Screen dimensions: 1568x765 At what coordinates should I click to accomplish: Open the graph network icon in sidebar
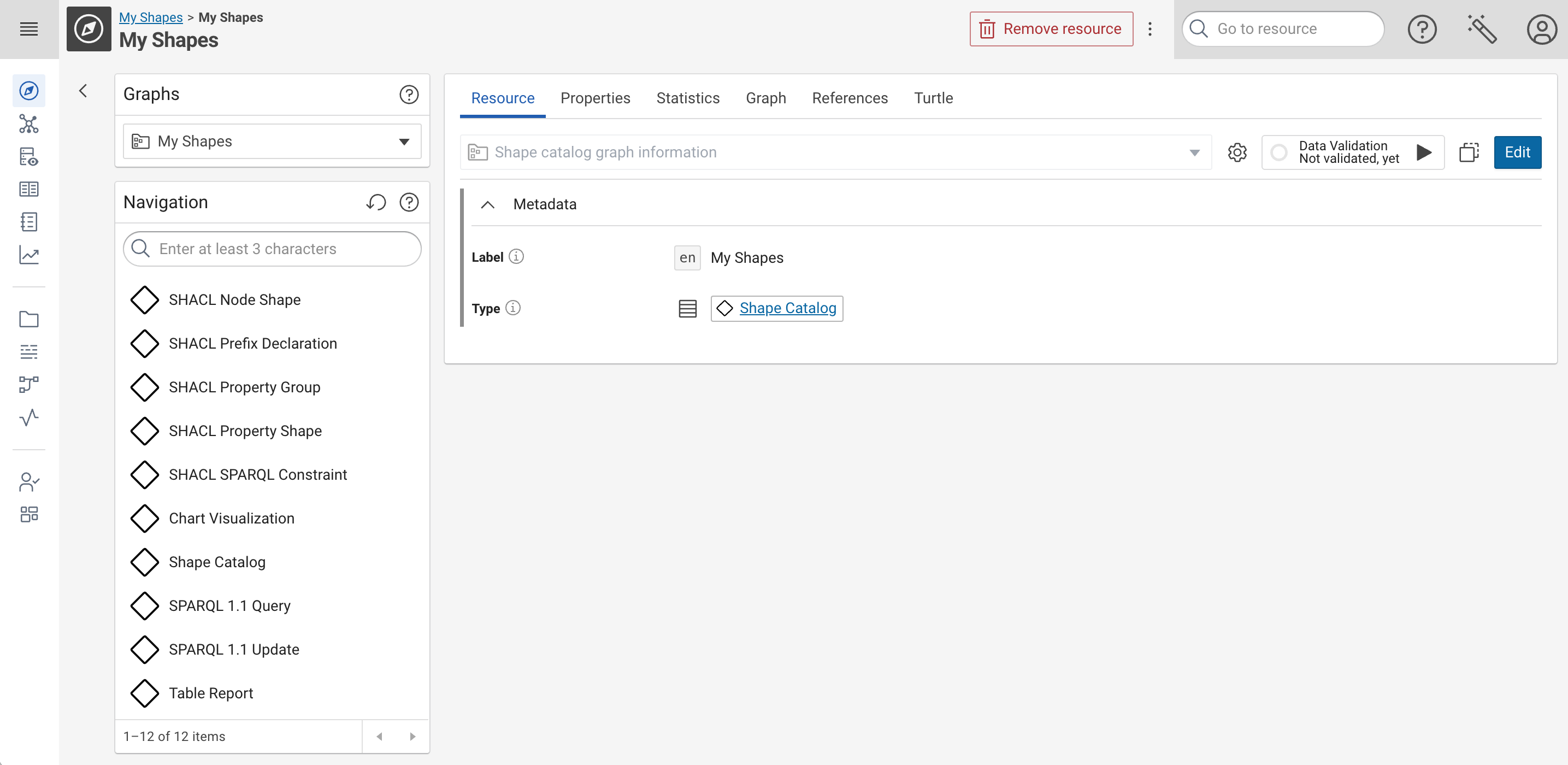click(x=28, y=124)
